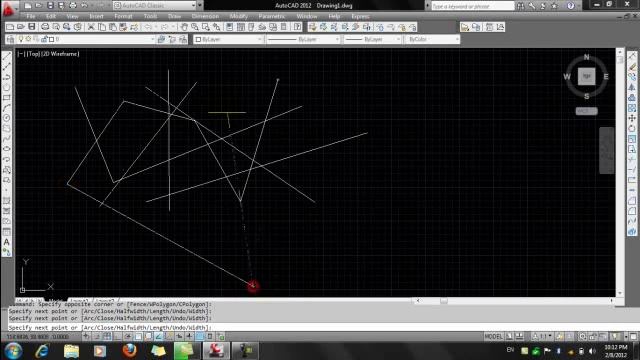Viewport: 640px width, 360px height.
Task: Click the binoculars search icon
Action: pyautogui.click(x=520, y=6)
